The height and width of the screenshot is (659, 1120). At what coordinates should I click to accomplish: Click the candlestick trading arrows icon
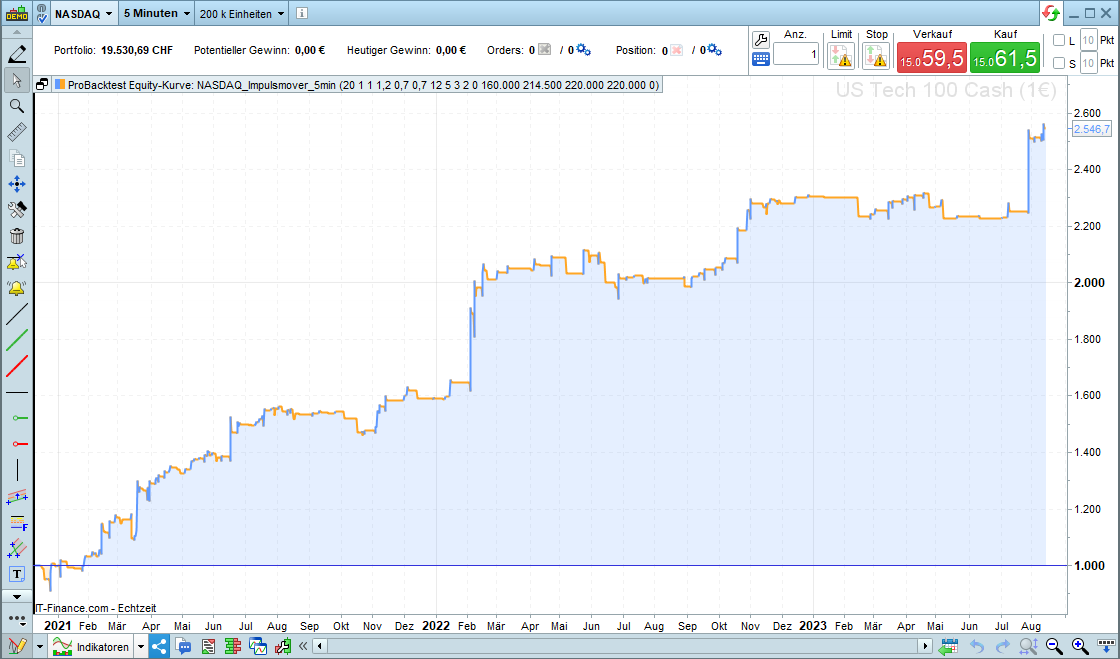click(283, 647)
